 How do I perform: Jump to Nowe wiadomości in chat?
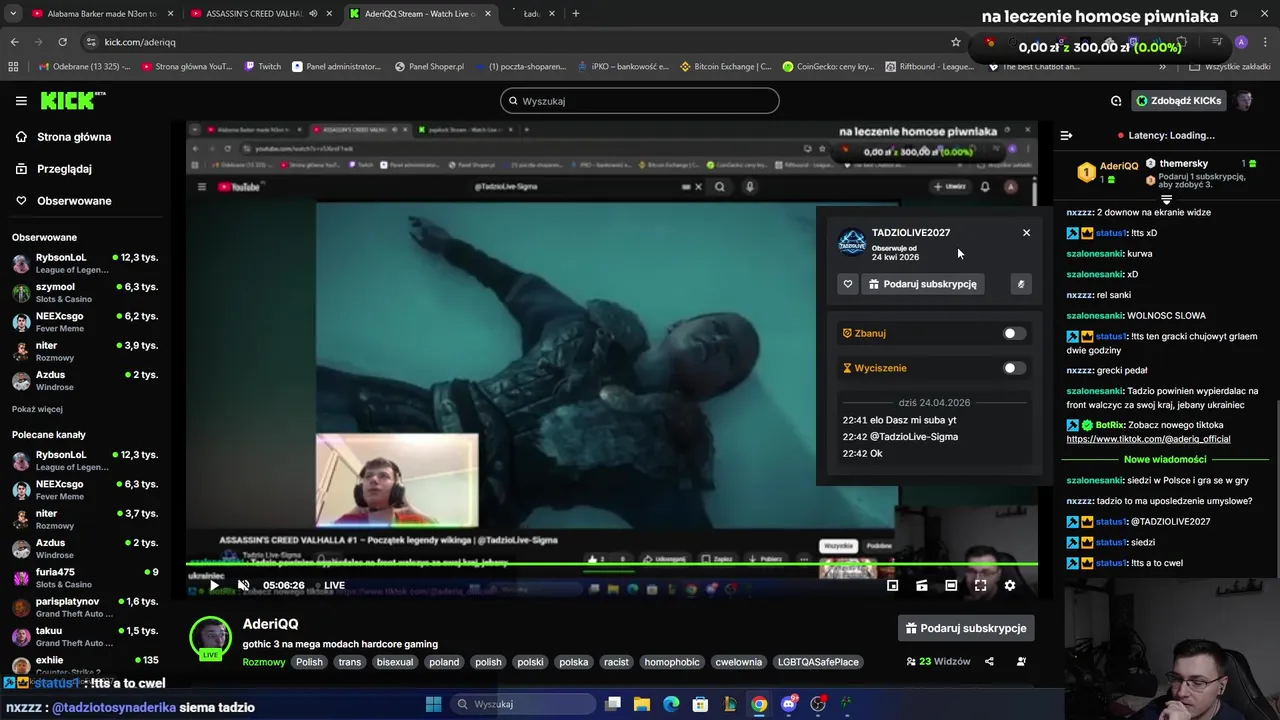pyautogui.click(x=1165, y=459)
